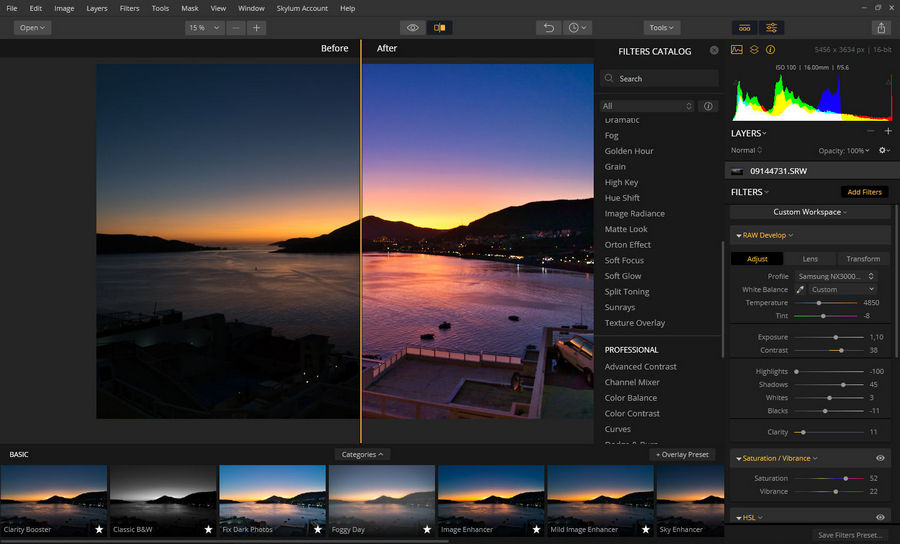Open the All filter category dropdown
The image size is (900, 544).
(x=647, y=106)
